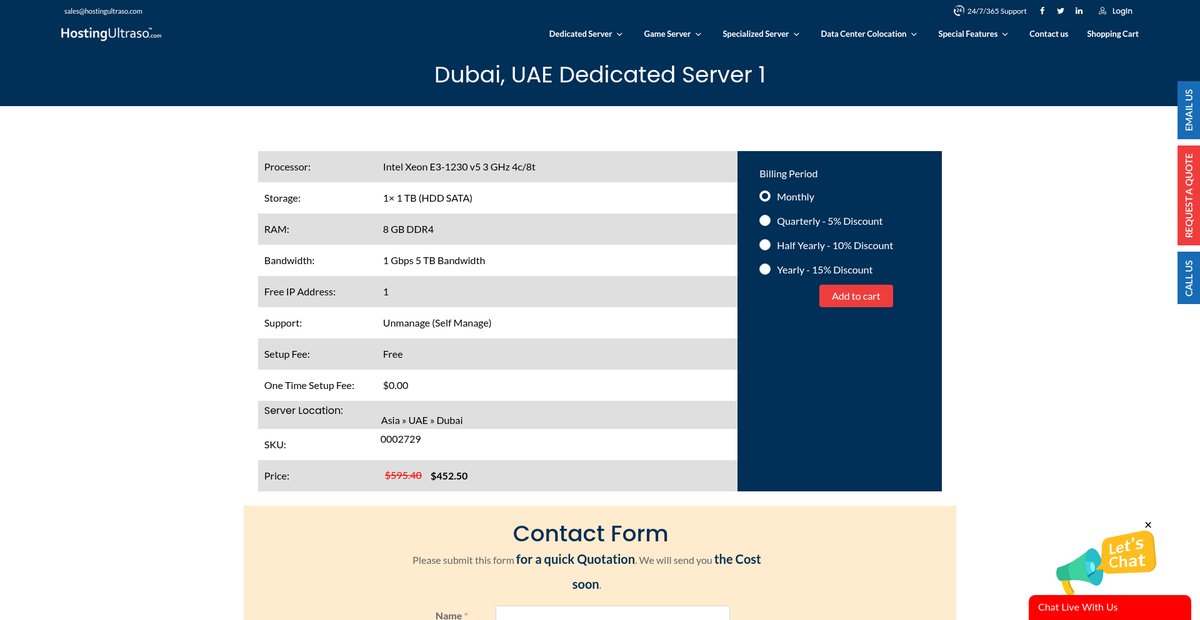
Task: Click the Let's Chat megaphone graphic
Action: [1104, 563]
